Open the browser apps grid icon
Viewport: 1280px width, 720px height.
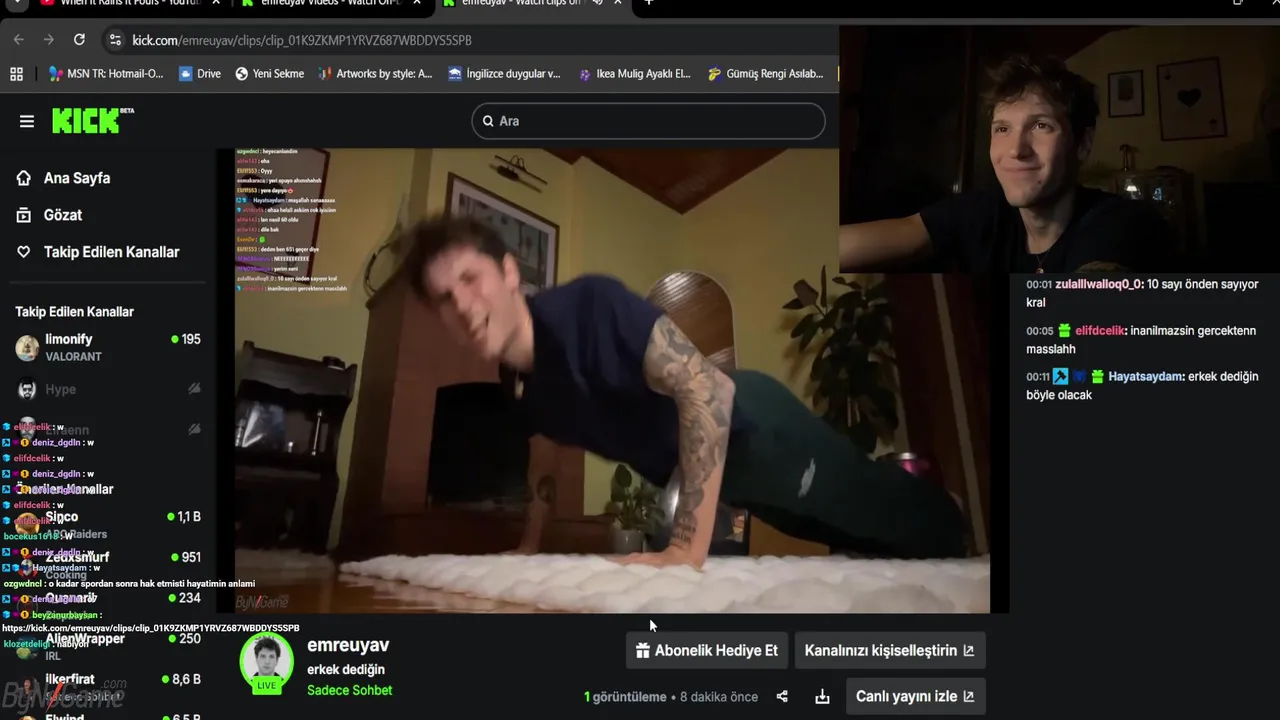tap(16, 73)
